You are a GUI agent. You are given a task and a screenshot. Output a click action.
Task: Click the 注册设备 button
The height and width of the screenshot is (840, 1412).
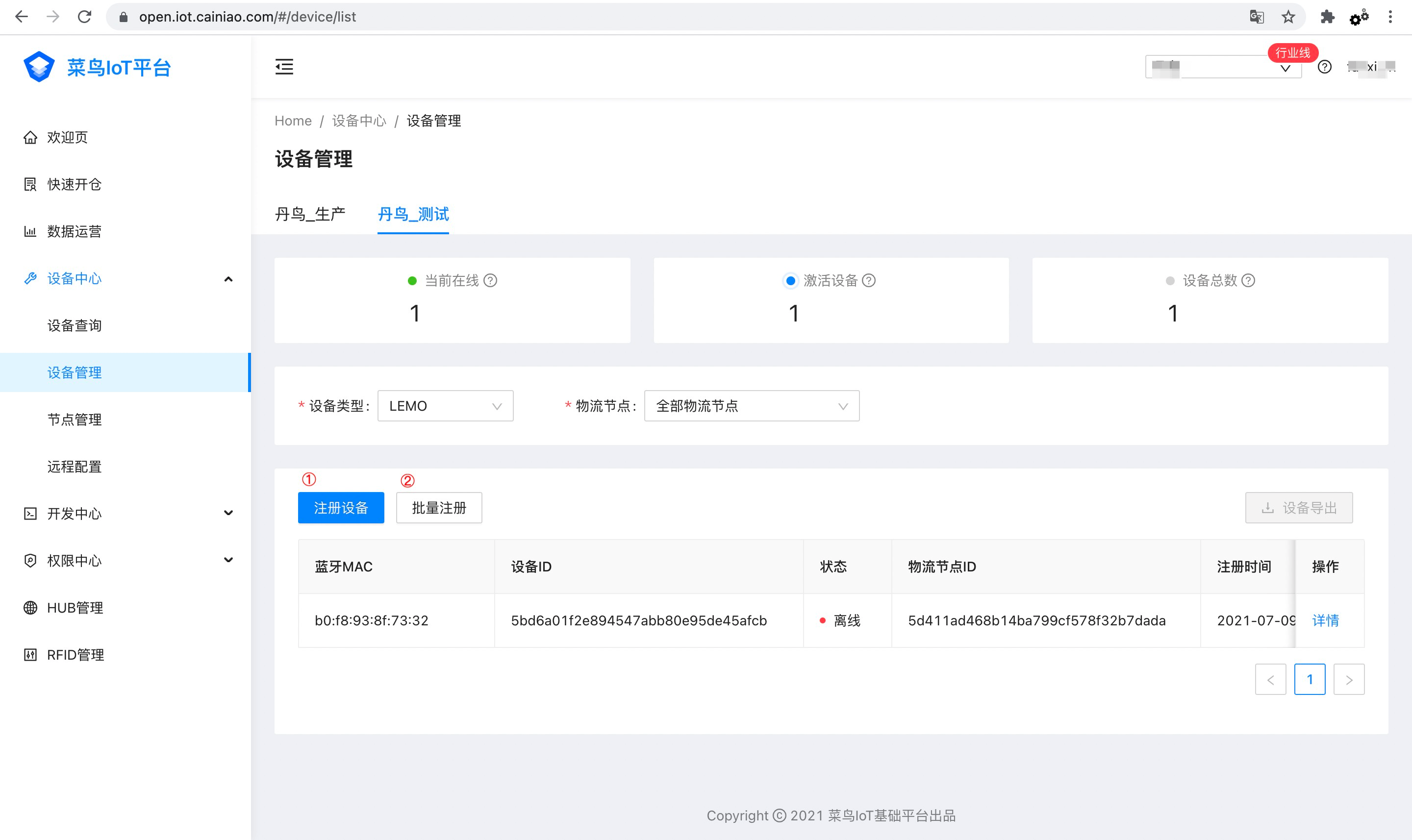341,508
